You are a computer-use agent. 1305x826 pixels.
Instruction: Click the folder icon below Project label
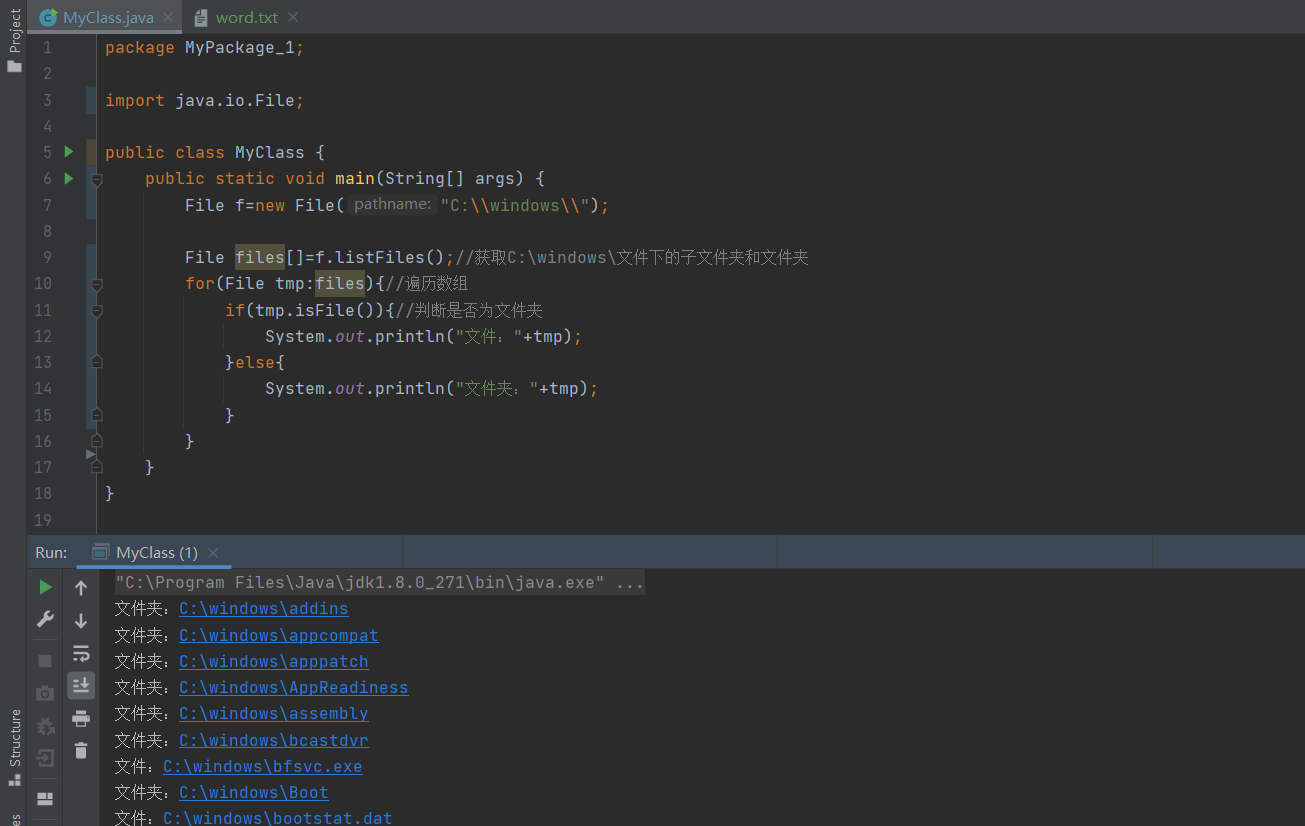click(x=14, y=66)
